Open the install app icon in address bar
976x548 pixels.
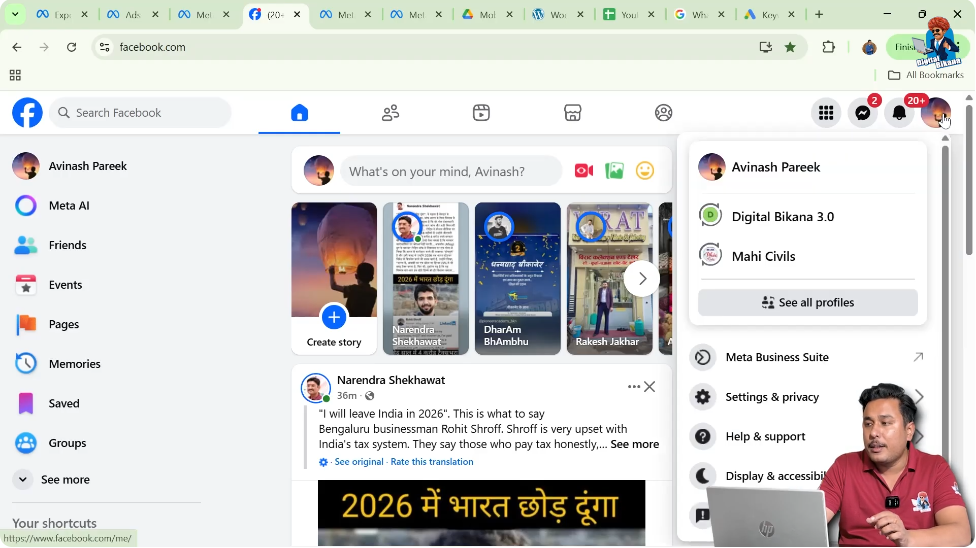[766, 47]
